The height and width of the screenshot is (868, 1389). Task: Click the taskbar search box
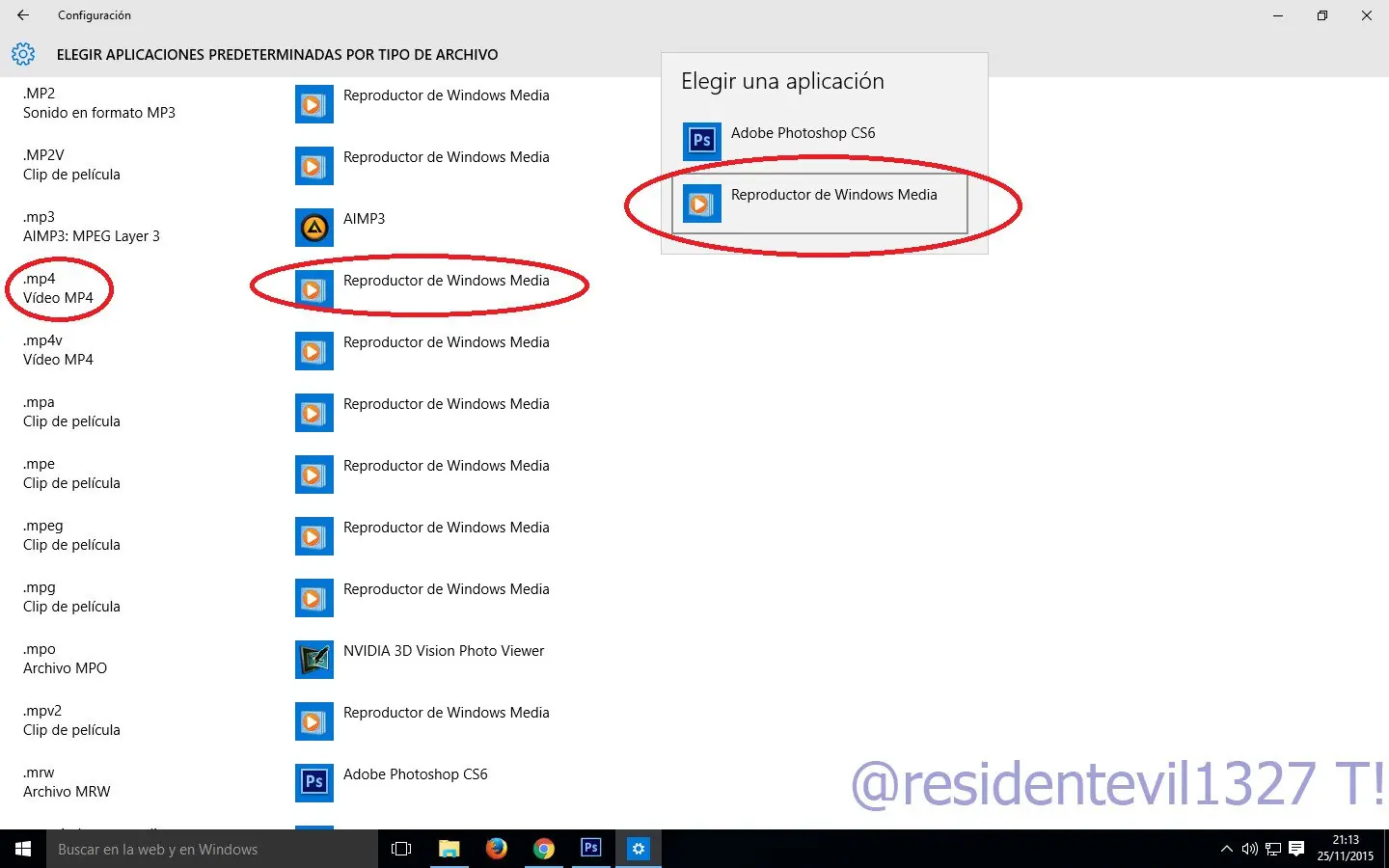212,849
